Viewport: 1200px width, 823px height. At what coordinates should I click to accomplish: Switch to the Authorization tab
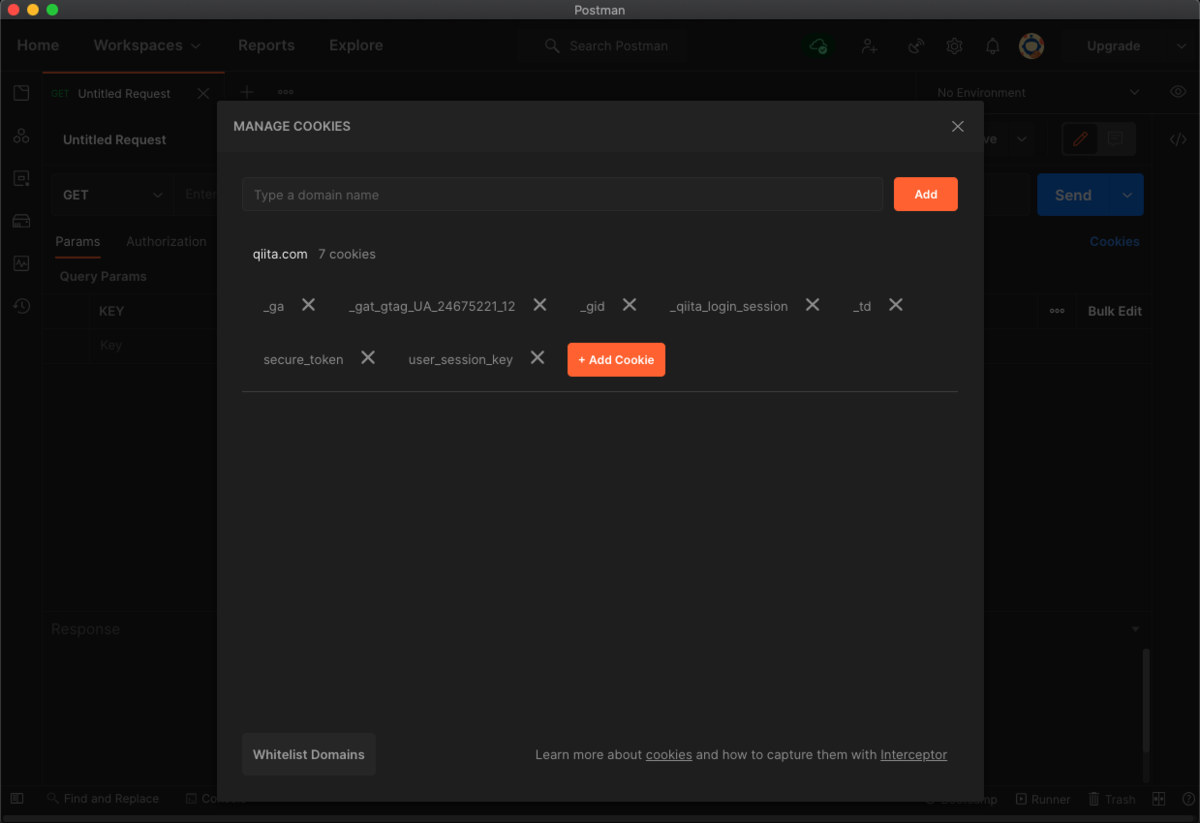pyautogui.click(x=166, y=241)
